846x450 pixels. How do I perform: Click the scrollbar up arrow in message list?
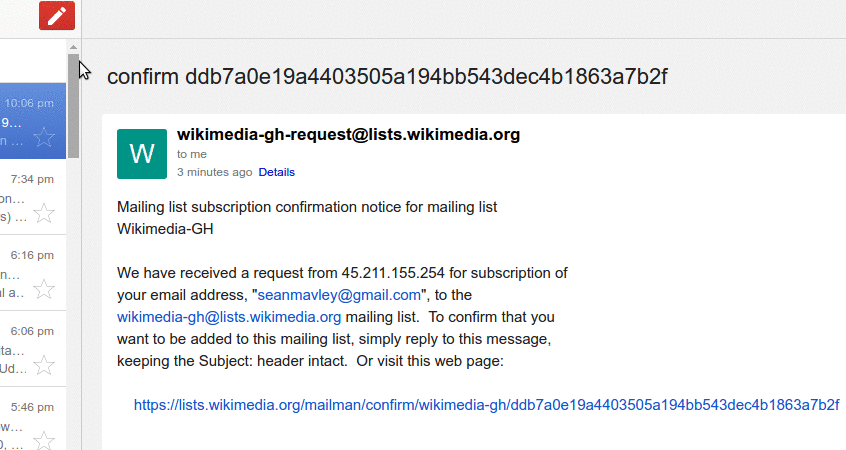[x=73, y=47]
